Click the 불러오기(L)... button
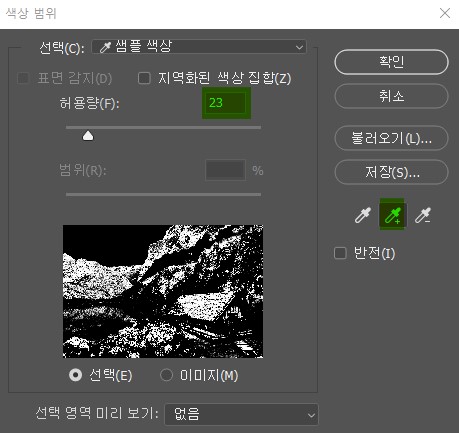Screen dimensions: 459x433 pyautogui.click(x=391, y=138)
